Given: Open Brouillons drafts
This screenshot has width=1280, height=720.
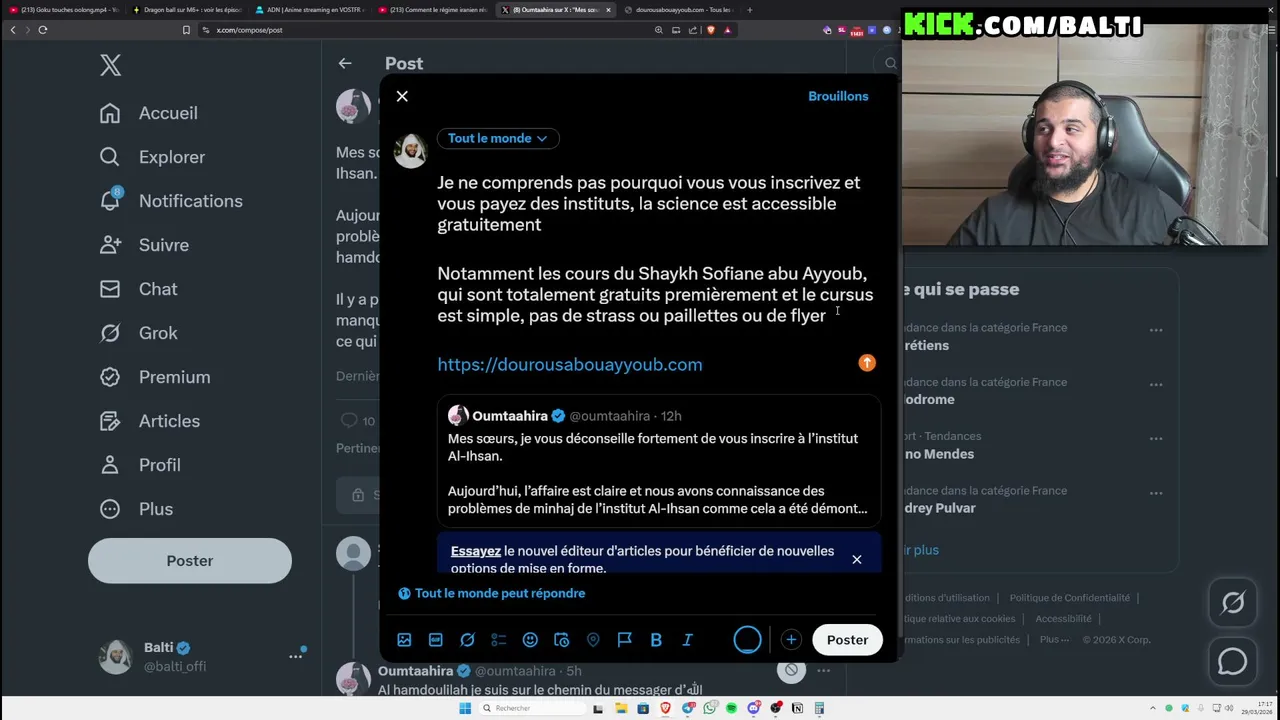Looking at the screenshot, I should coord(838,96).
